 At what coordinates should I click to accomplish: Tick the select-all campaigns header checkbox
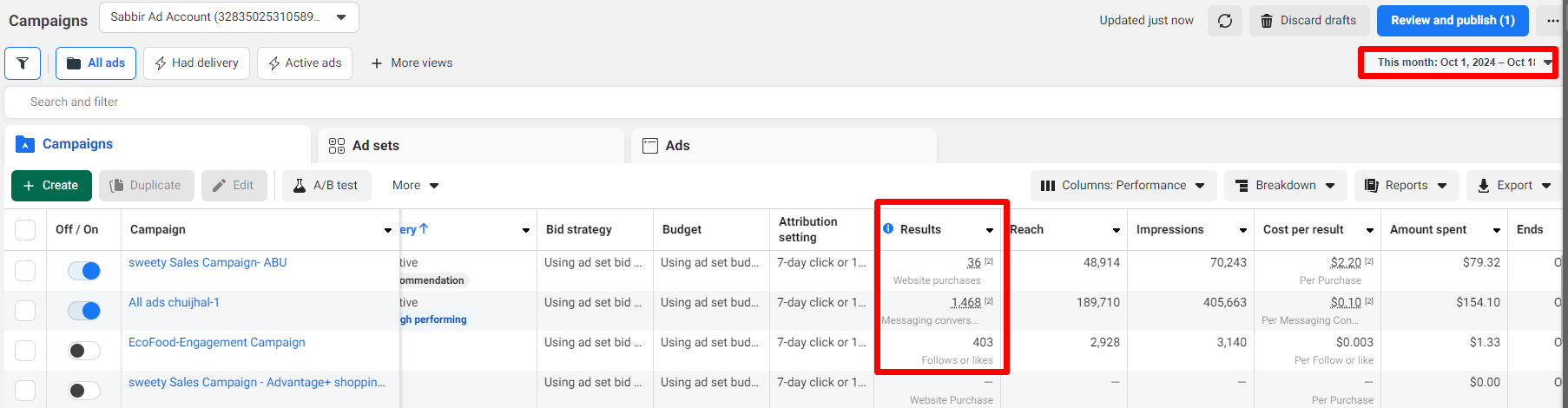click(x=25, y=230)
